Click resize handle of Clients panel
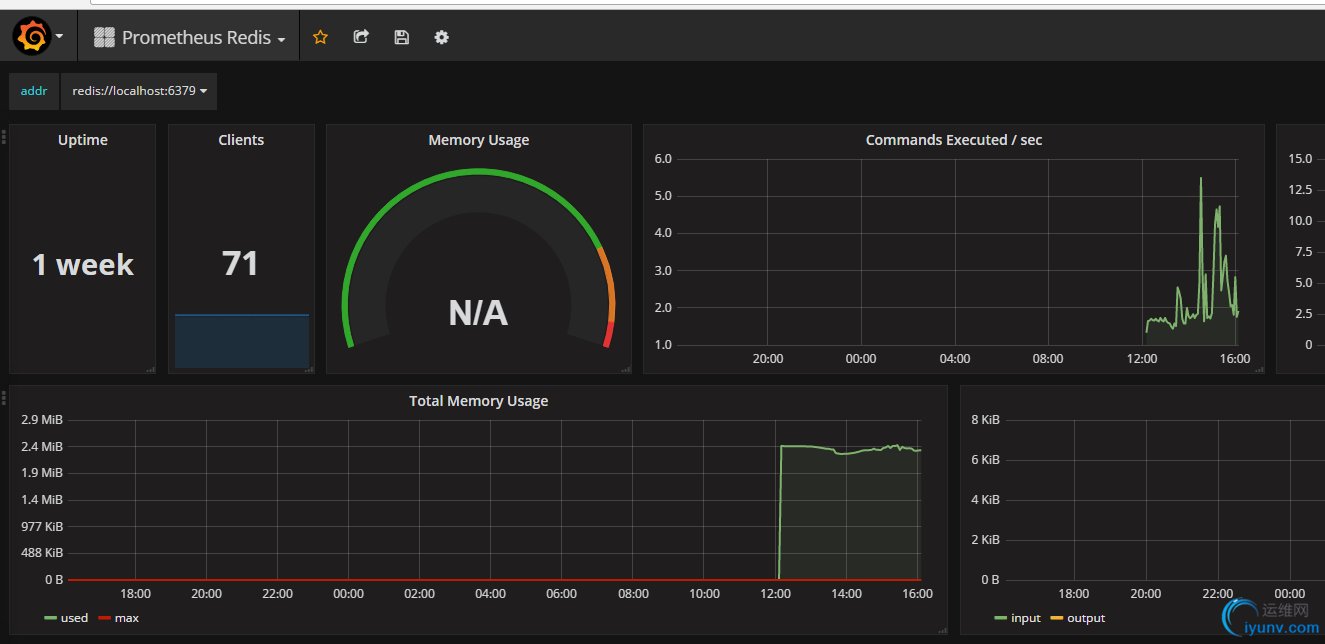This screenshot has height=644, width=1325. (309, 369)
